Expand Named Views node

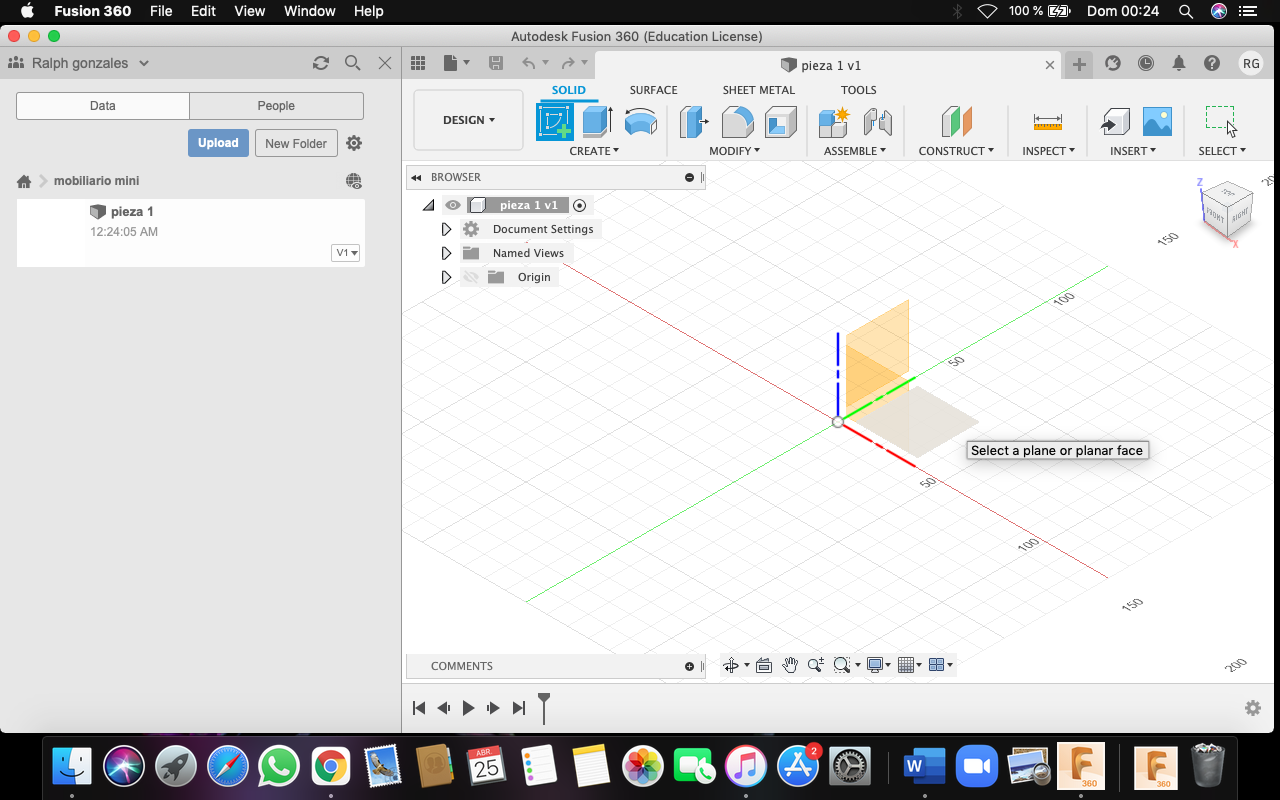pos(446,253)
